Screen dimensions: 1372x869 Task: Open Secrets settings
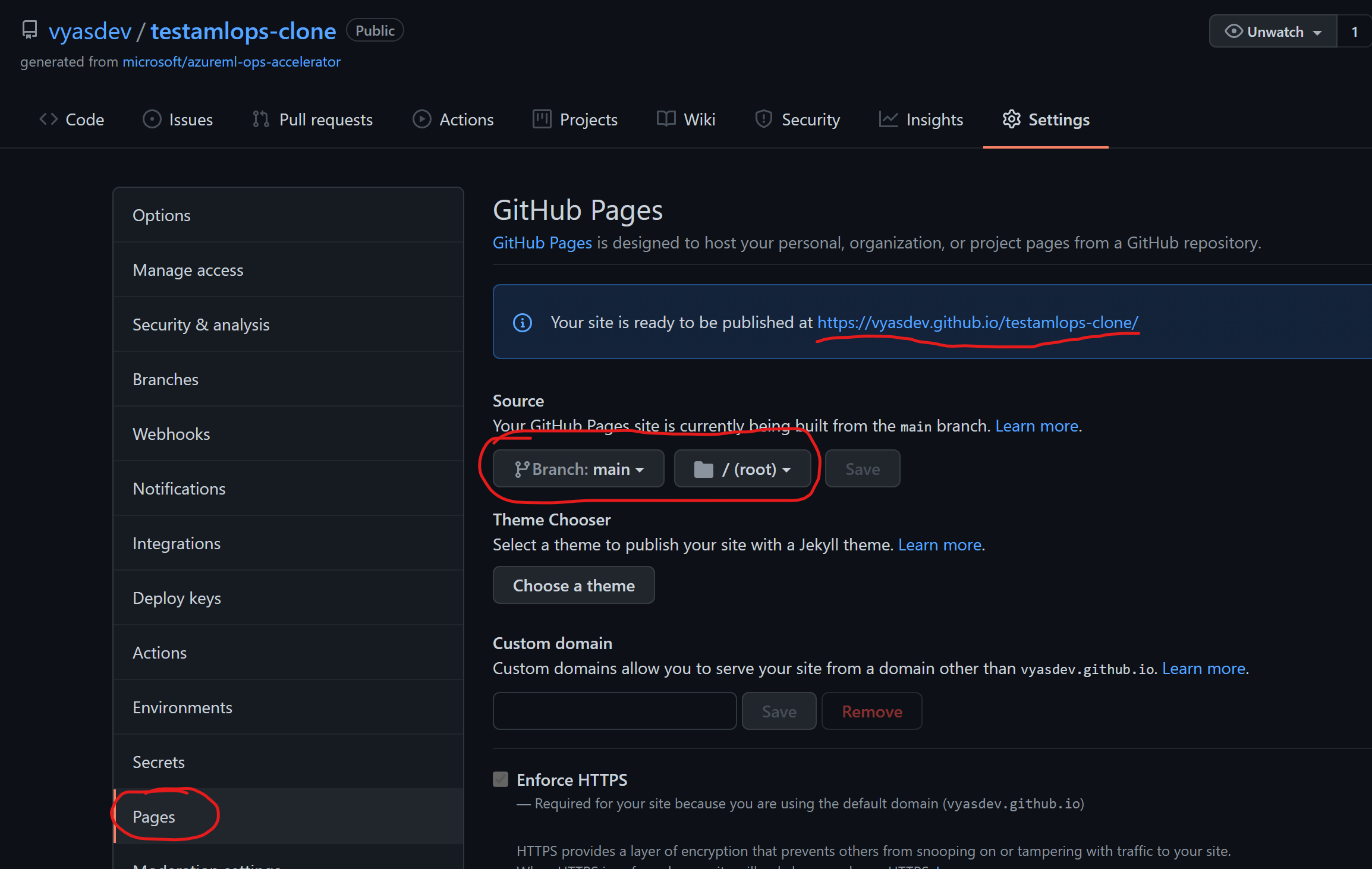(x=288, y=762)
